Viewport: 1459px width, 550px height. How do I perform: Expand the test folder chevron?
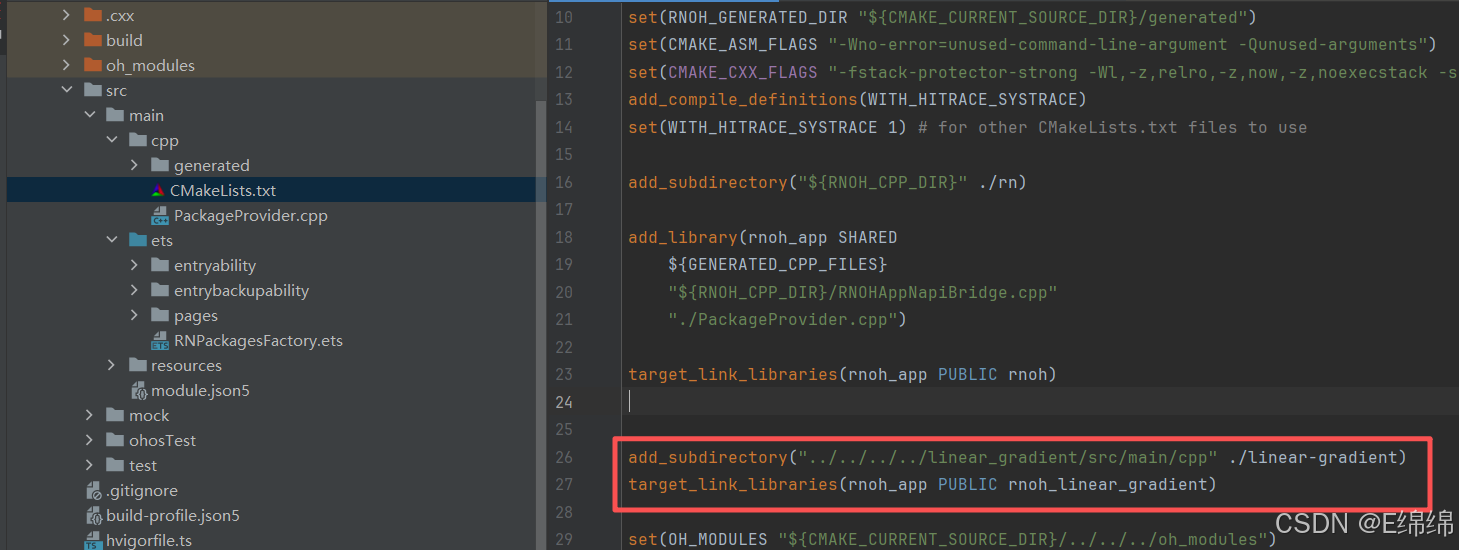[89, 465]
